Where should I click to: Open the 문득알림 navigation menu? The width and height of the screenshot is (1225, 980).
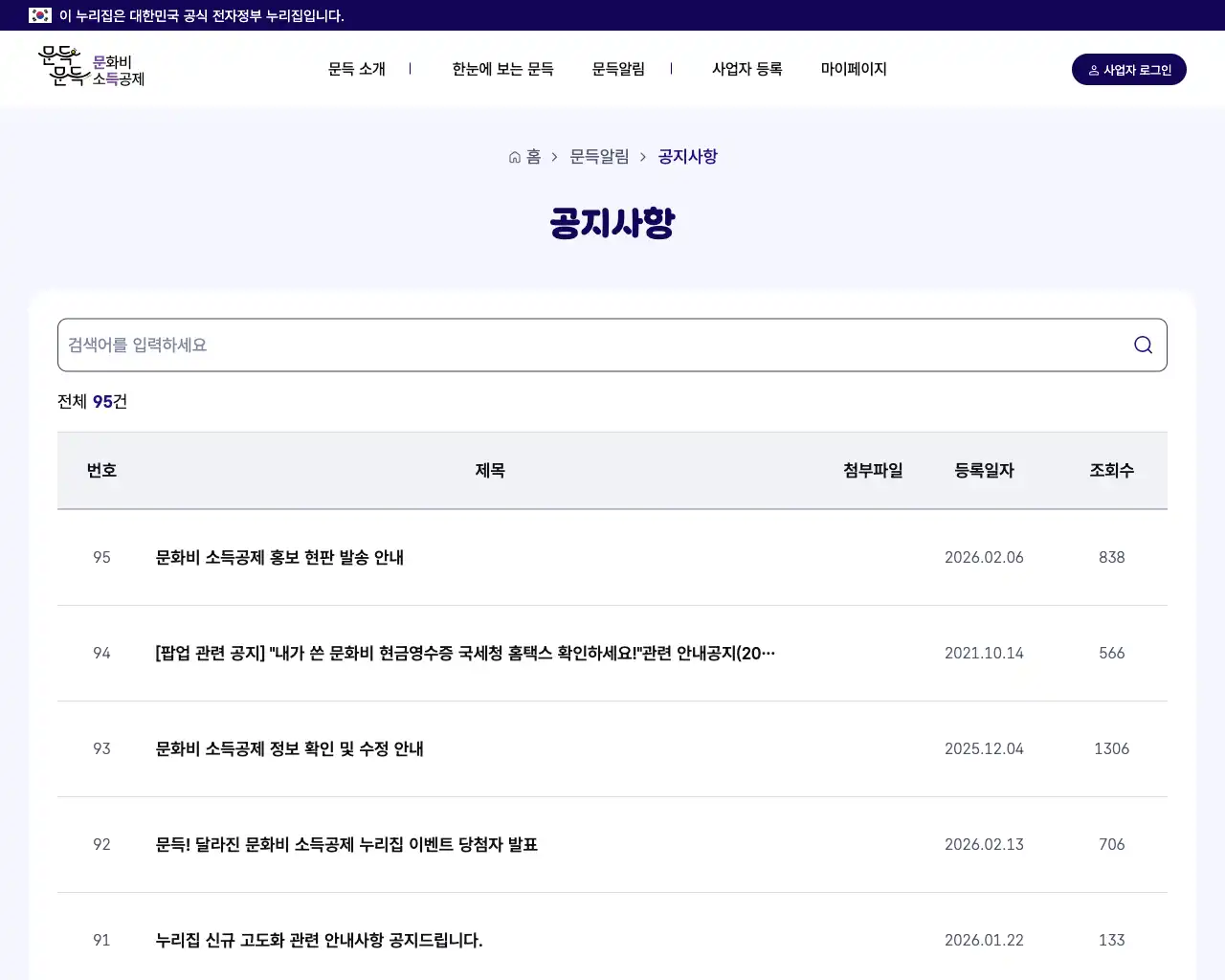pyautogui.click(x=618, y=69)
